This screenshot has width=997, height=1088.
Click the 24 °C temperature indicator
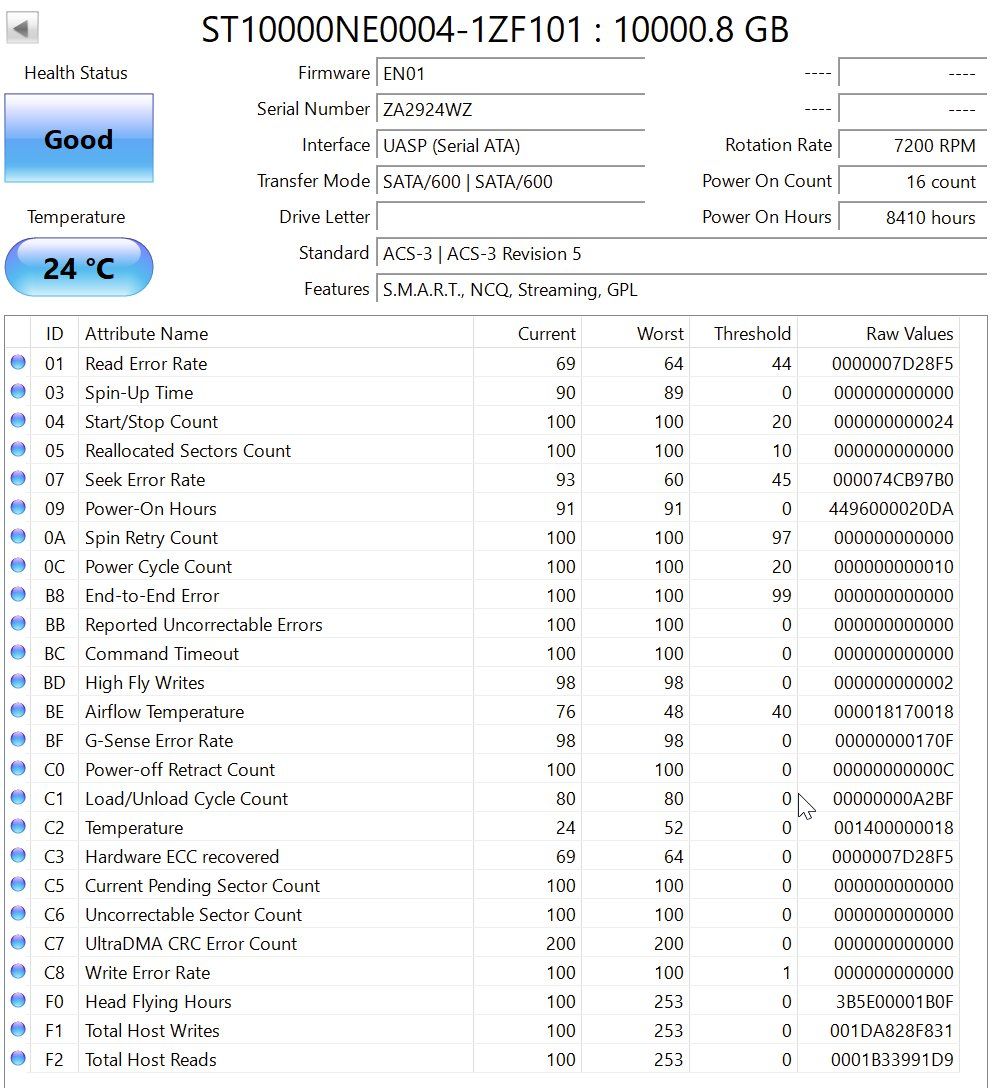click(79, 267)
